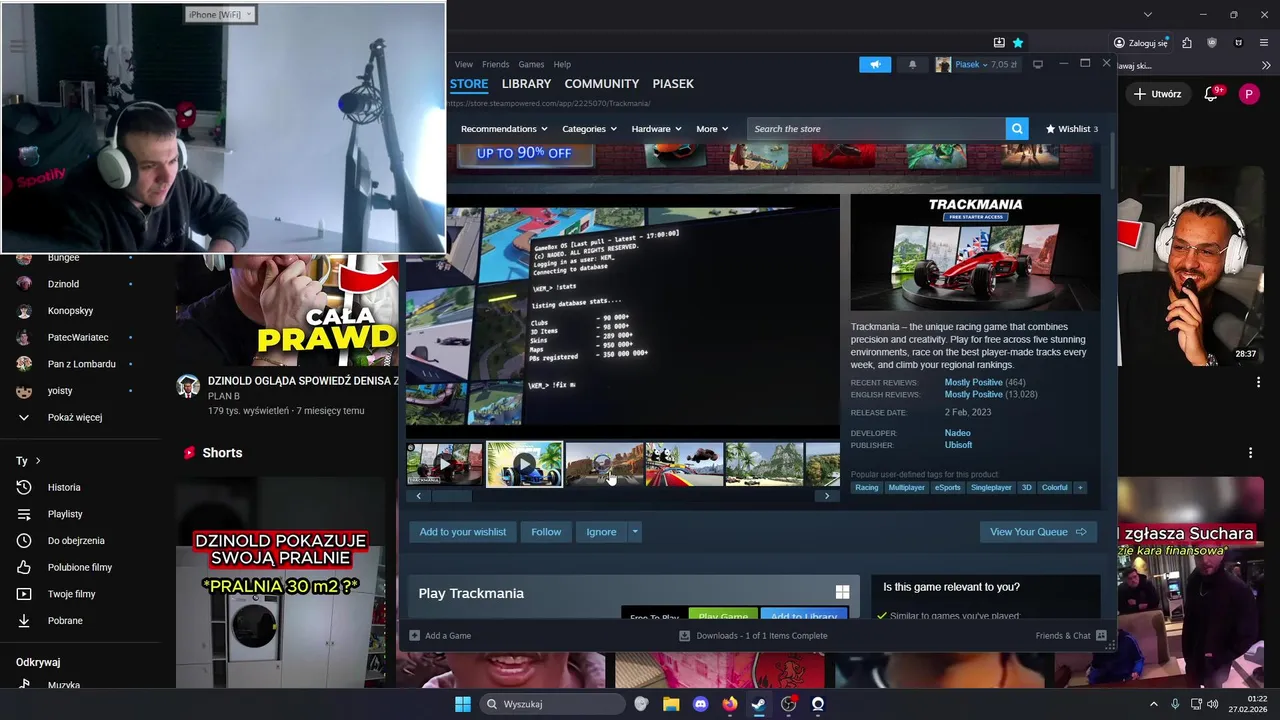Click the YouTube account avatar P
This screenshot has width=1280, height=720.
[x=1248, y=93]
